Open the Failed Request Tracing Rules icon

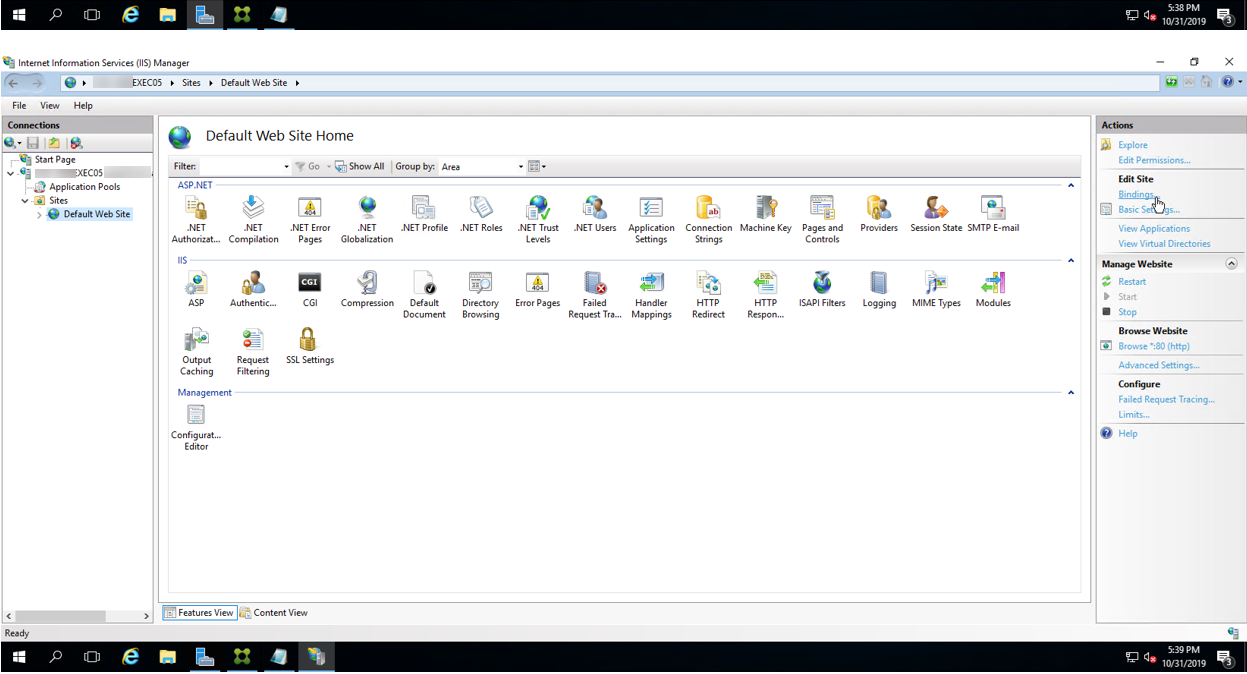[x=595, y=295]
